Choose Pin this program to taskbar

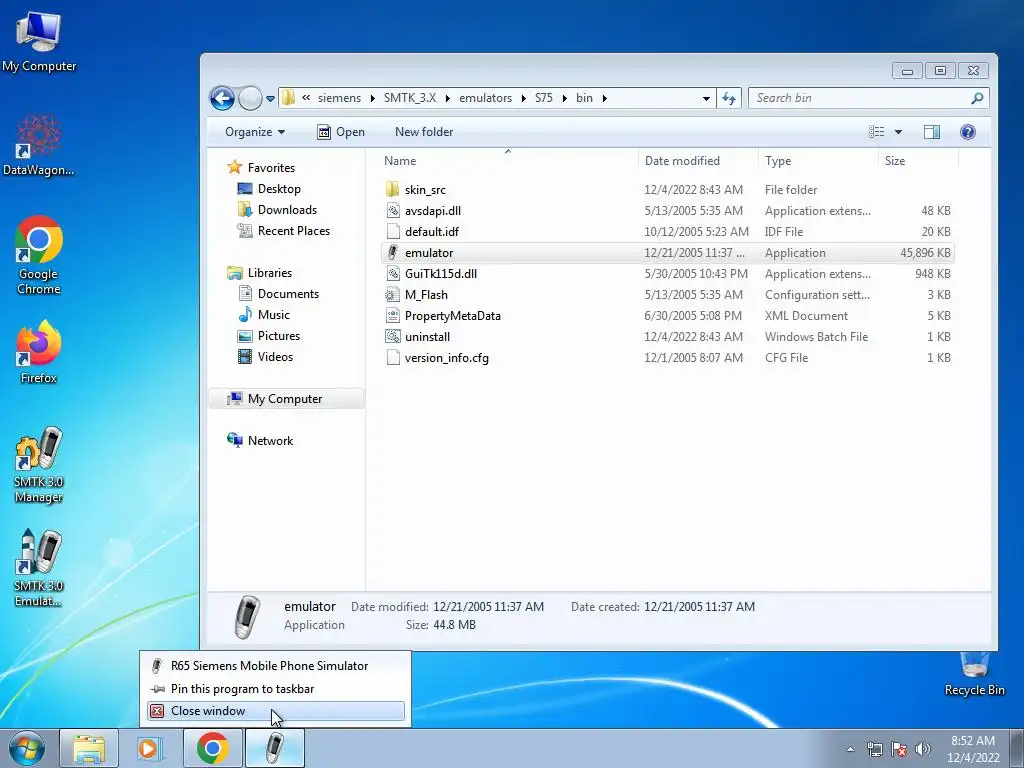tap(276, 689)
